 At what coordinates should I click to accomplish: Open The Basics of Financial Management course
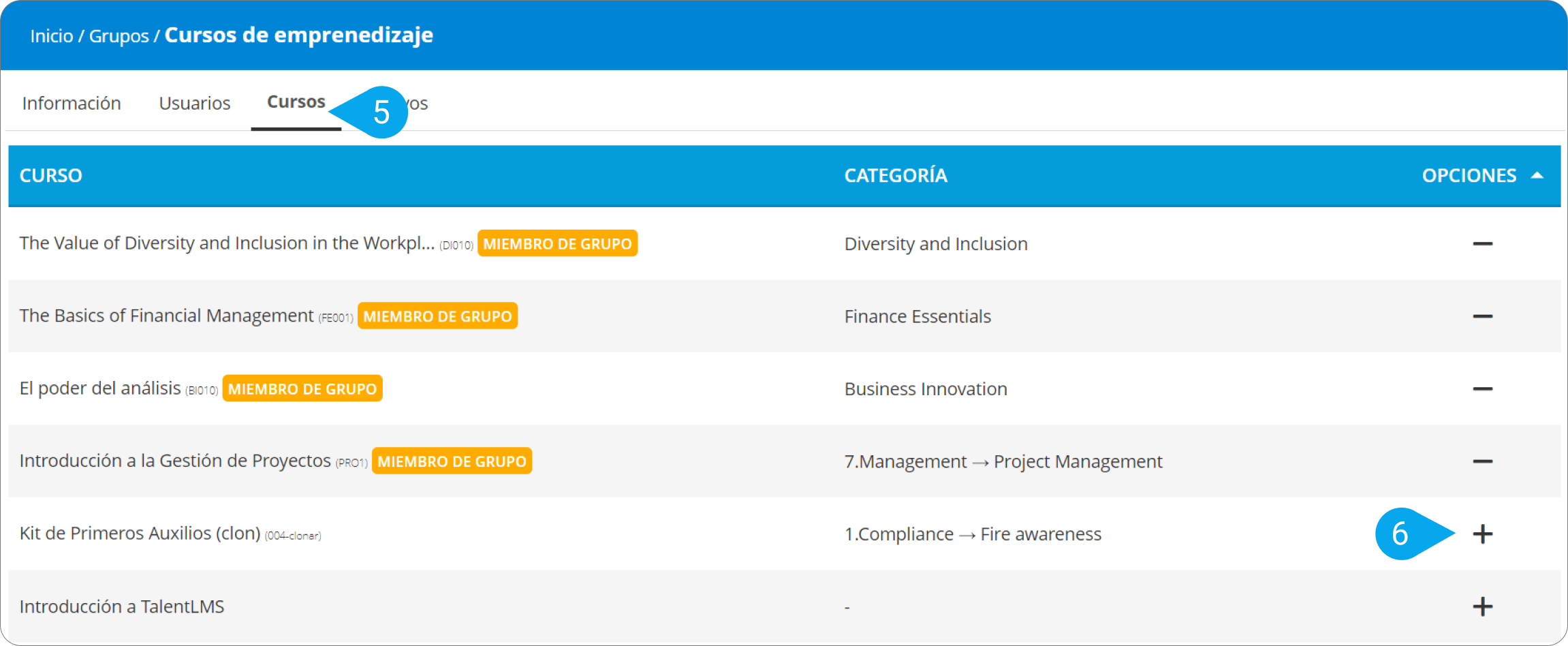167,316
